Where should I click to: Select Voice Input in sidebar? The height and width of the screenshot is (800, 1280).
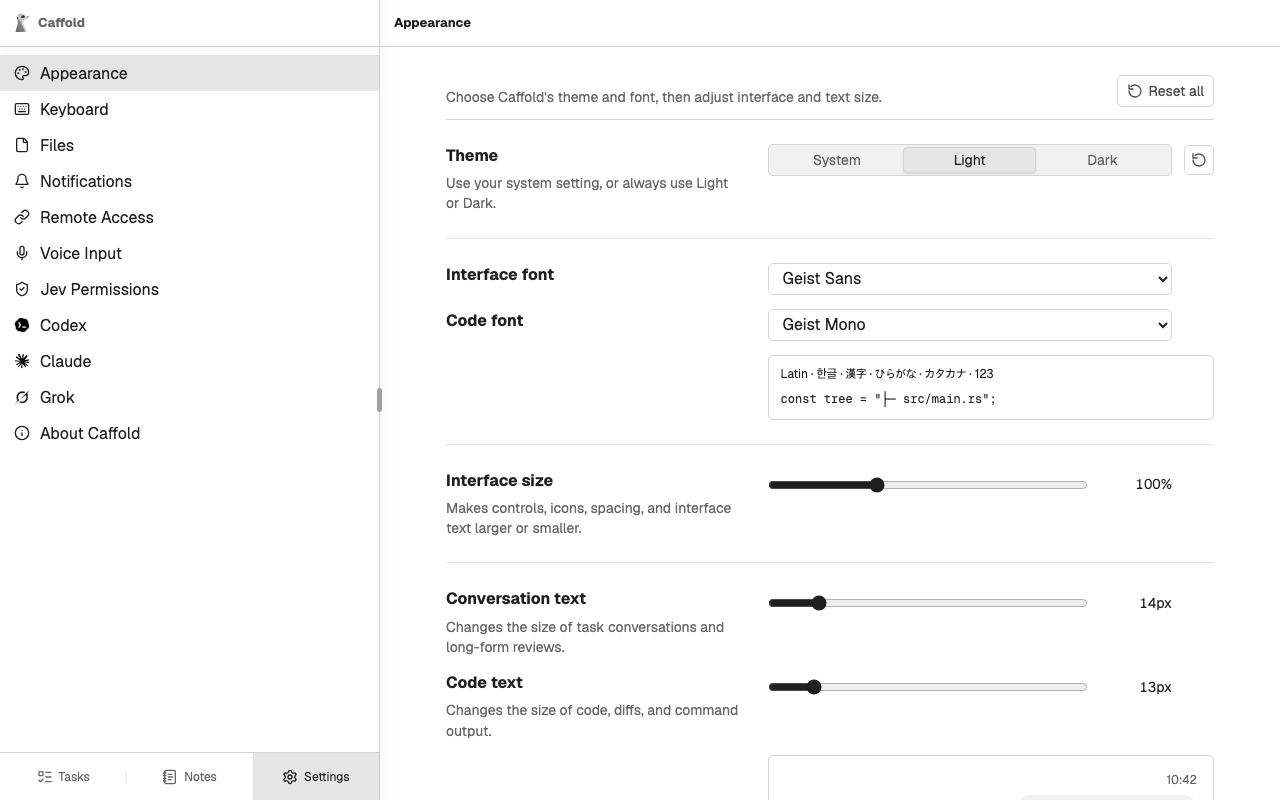189,253
